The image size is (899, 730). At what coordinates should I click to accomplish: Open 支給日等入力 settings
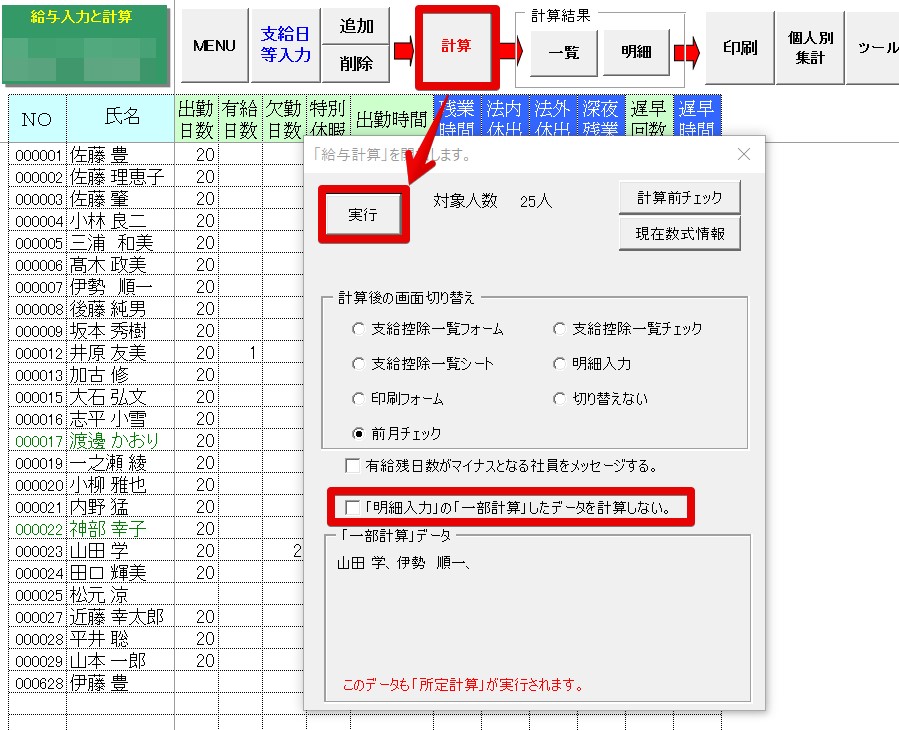[286, 46]
